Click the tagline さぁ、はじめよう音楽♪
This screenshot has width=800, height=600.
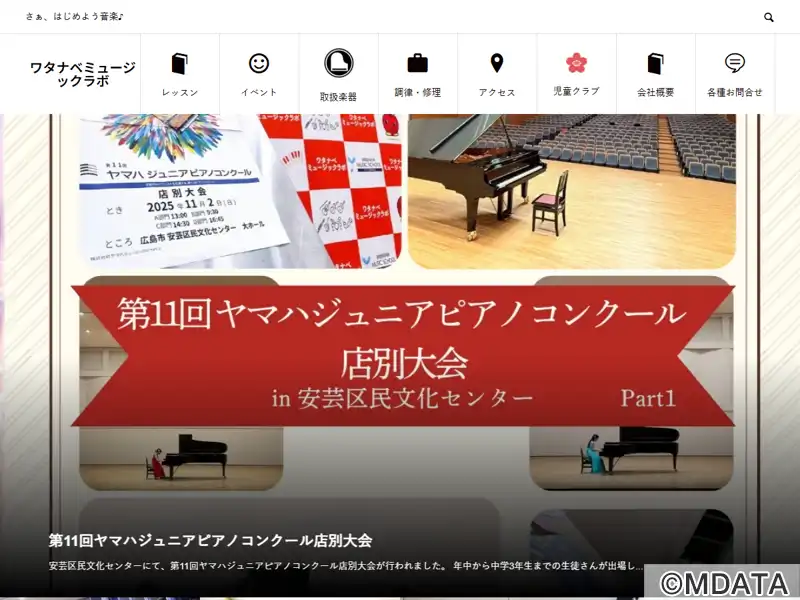[x=74, y=17]
